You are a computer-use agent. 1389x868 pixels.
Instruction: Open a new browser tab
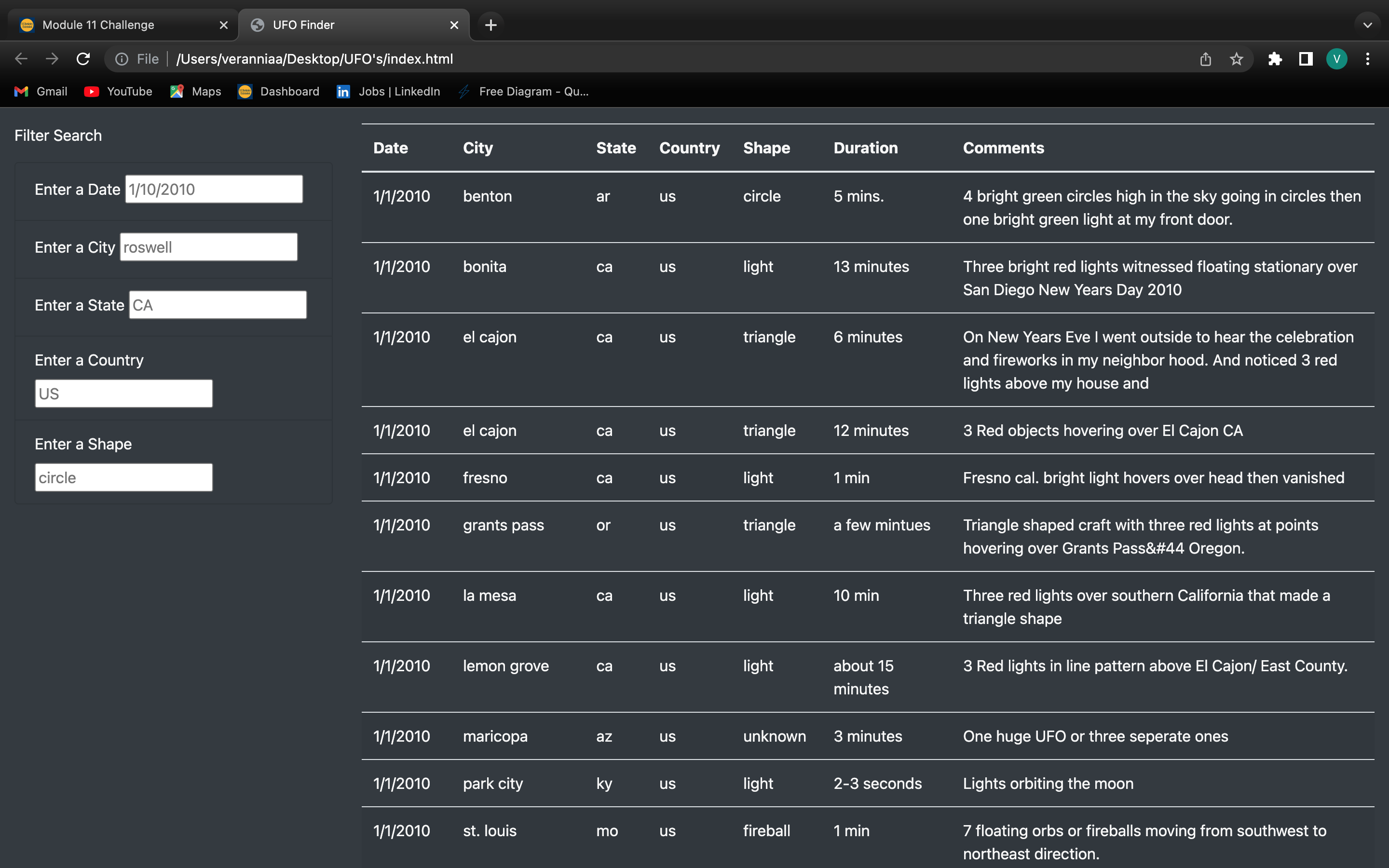[x=490, y=25]
